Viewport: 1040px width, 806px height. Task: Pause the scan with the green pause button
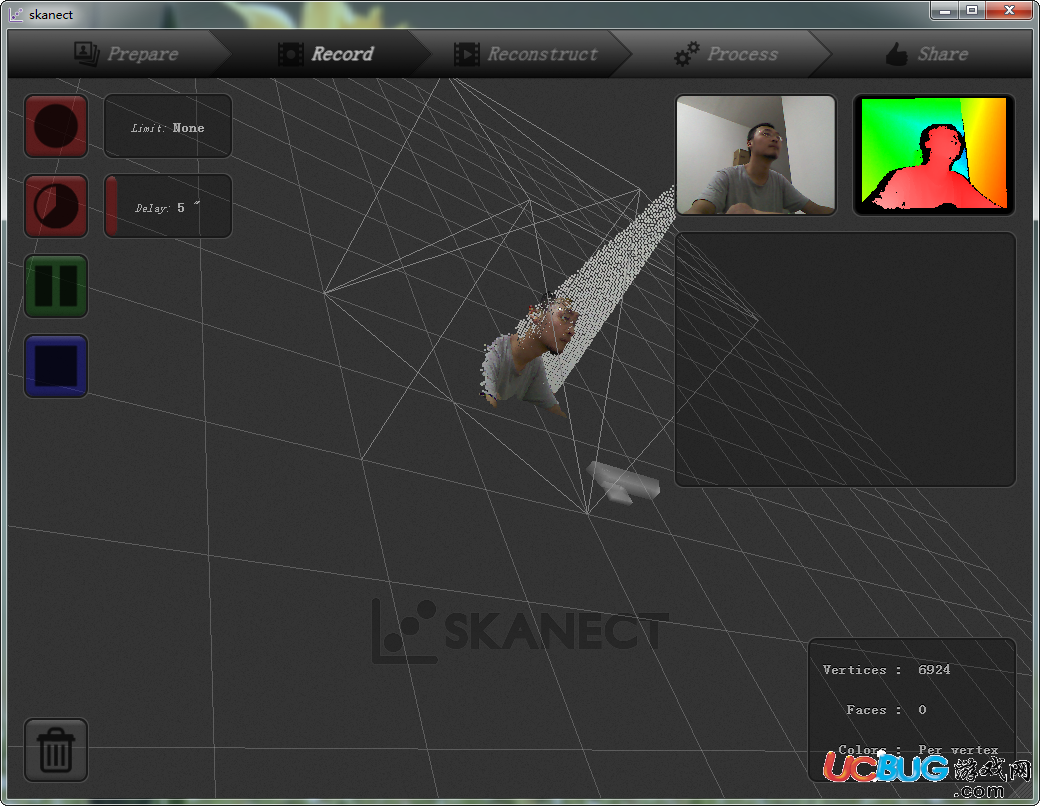coord(56,286)
